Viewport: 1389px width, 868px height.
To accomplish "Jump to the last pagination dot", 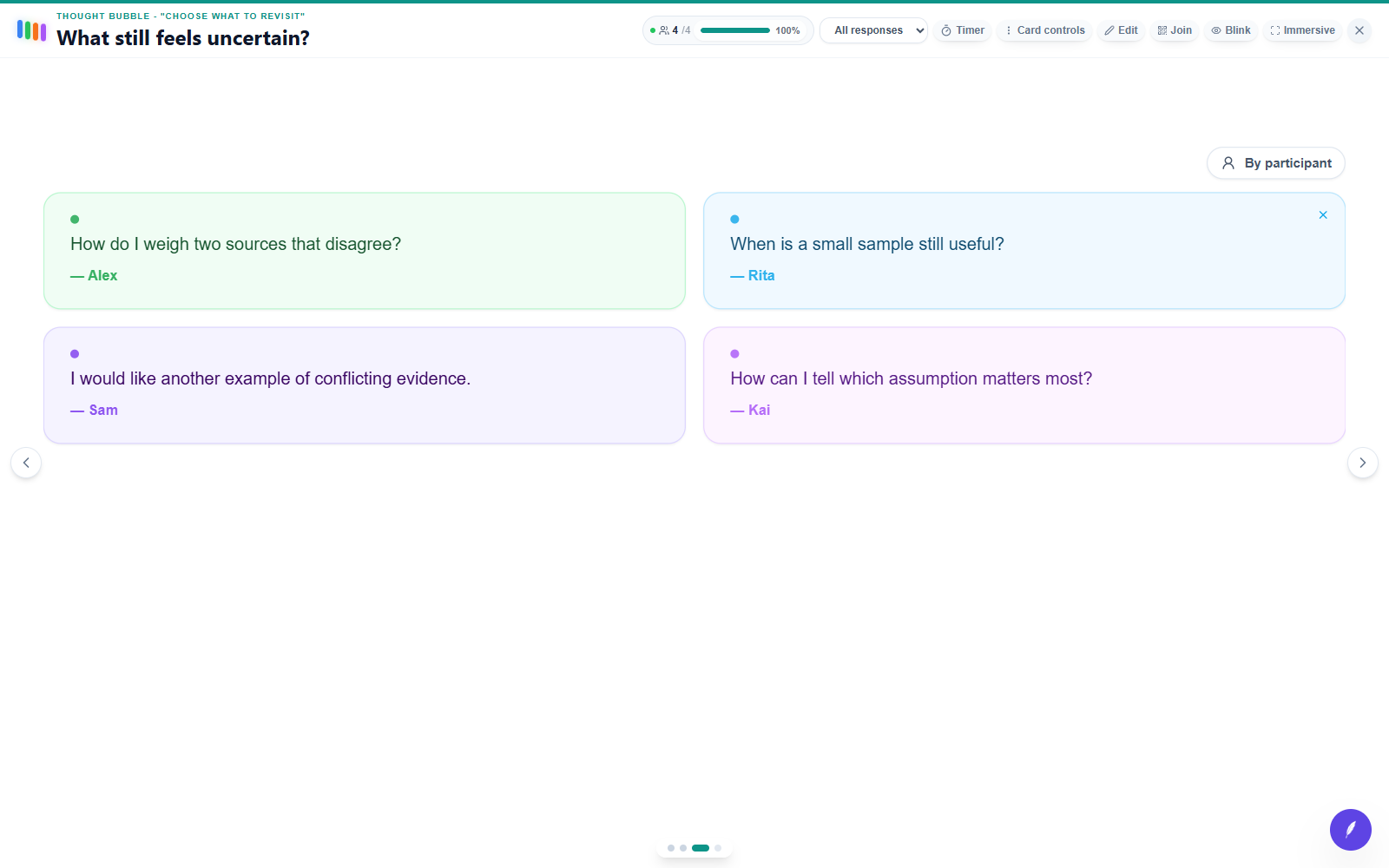I will coord(718,848).
